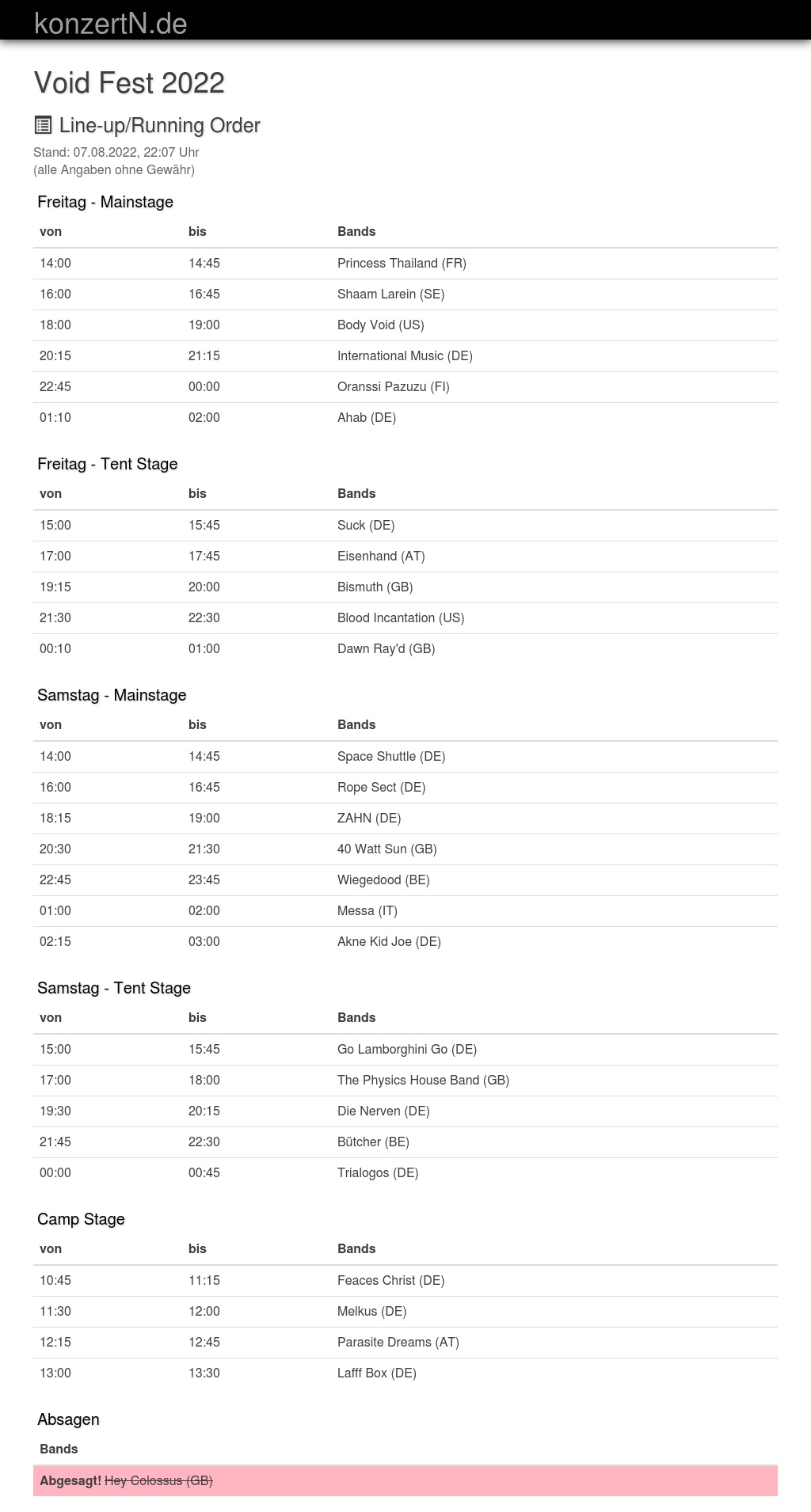Click the konzertN.de site logo
The image size is (811, 1512).
coord(111,23)
